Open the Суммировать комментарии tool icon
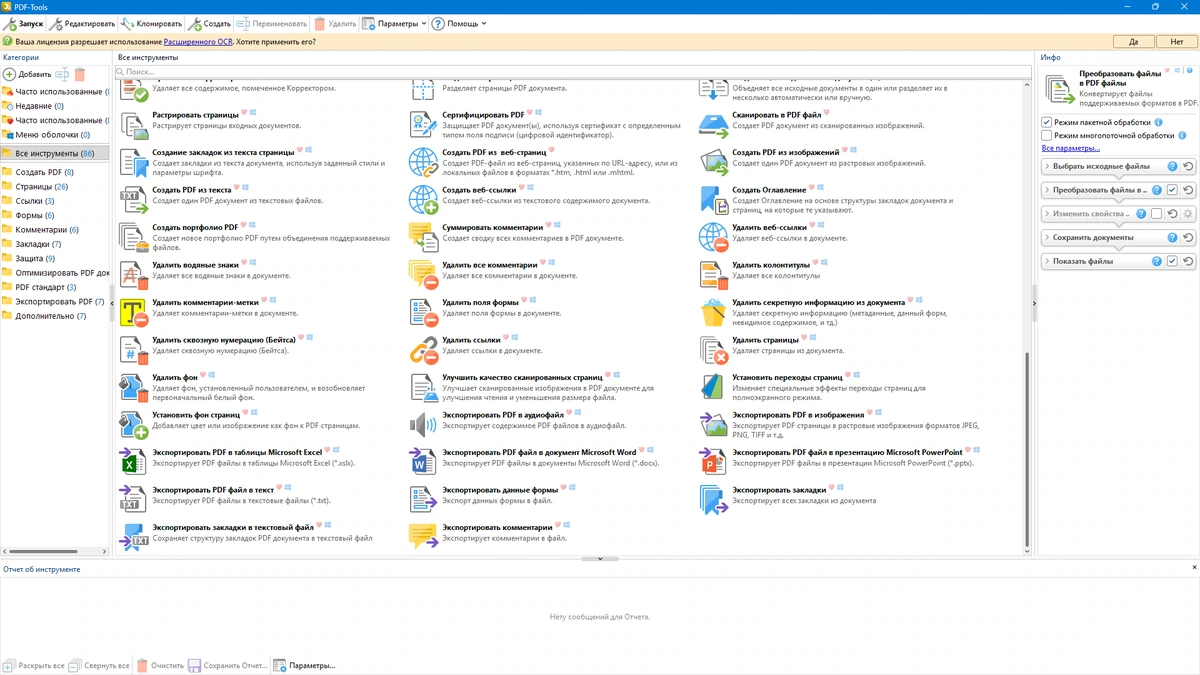This screenshot has height=675, width=1200. pos(423,237)
